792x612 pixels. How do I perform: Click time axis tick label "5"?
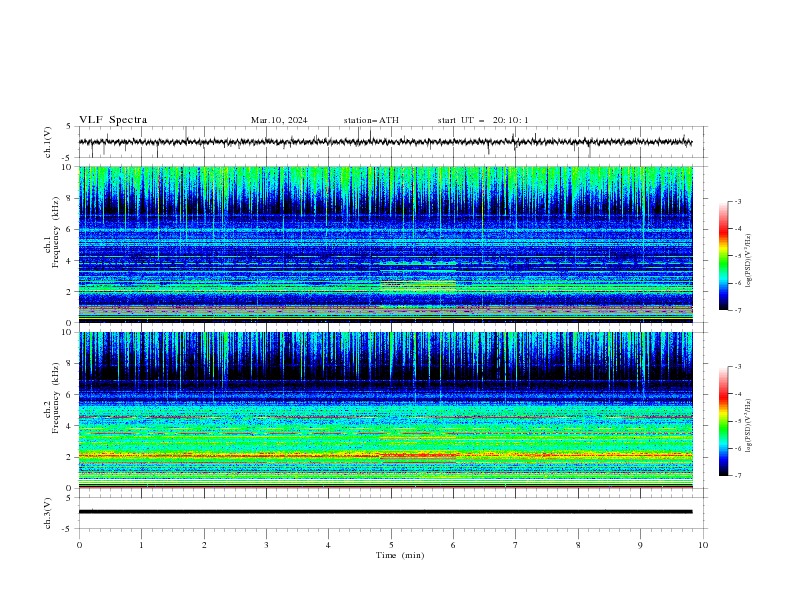391,545
